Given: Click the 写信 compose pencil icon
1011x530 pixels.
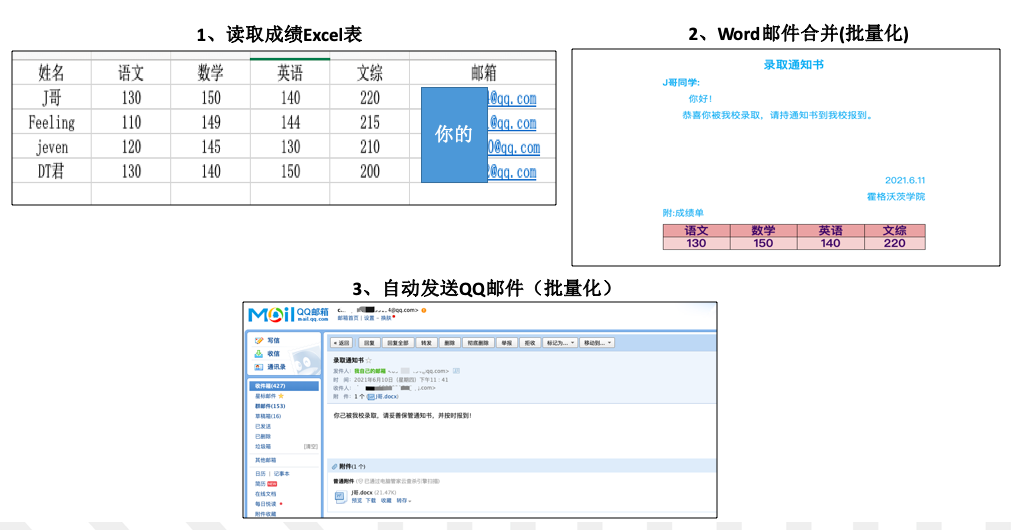Looking at the screenshot, I should click(259, 340).
